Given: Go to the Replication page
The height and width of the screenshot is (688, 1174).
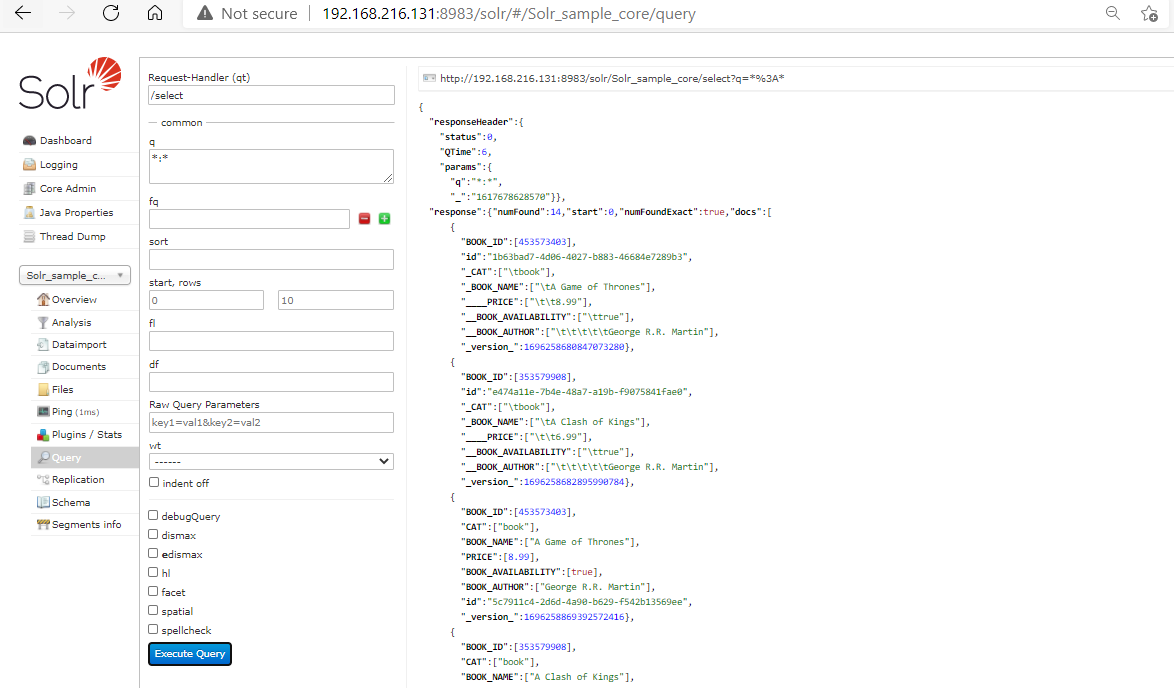Looking at the screenshot, I should point(78,480).
